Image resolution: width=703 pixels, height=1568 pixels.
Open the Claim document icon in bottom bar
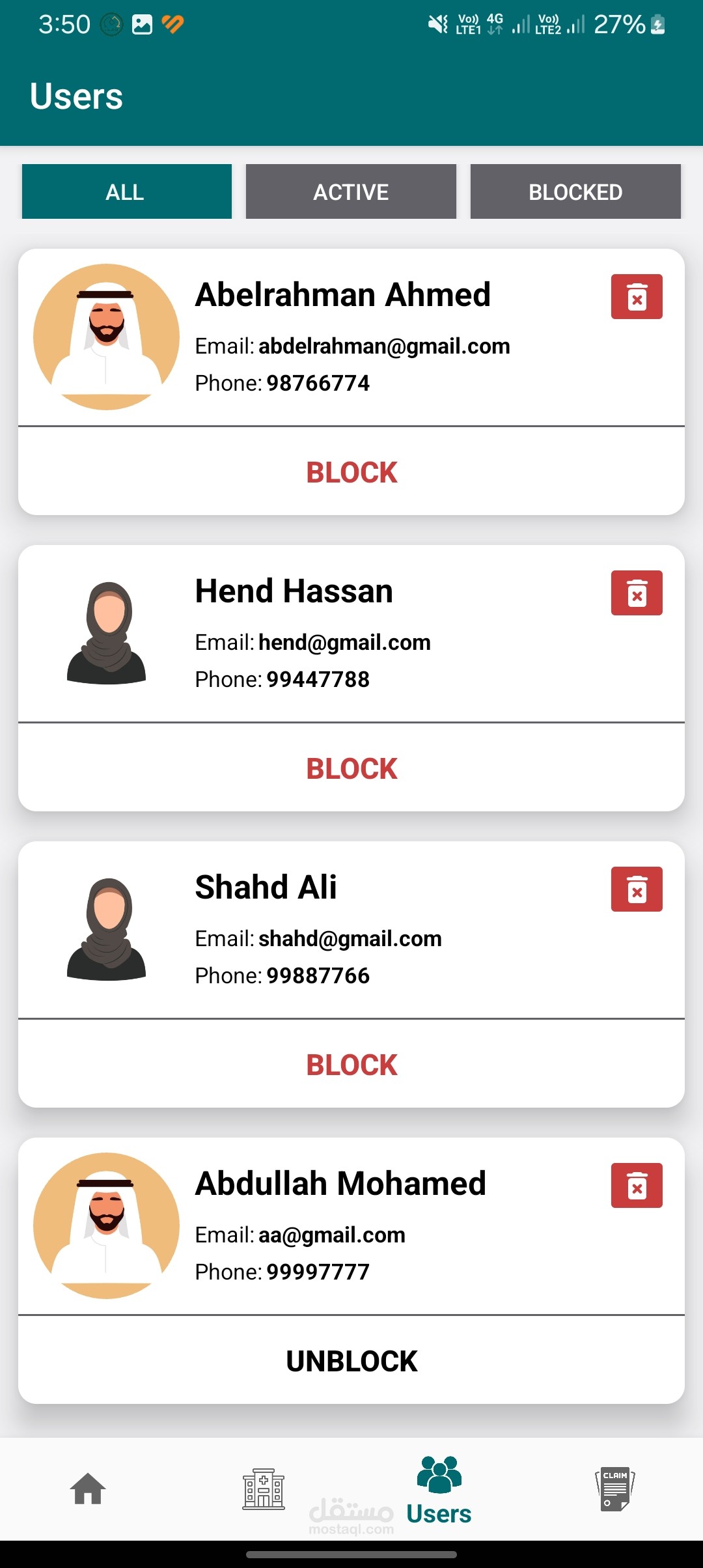(x=614, y=1489)
